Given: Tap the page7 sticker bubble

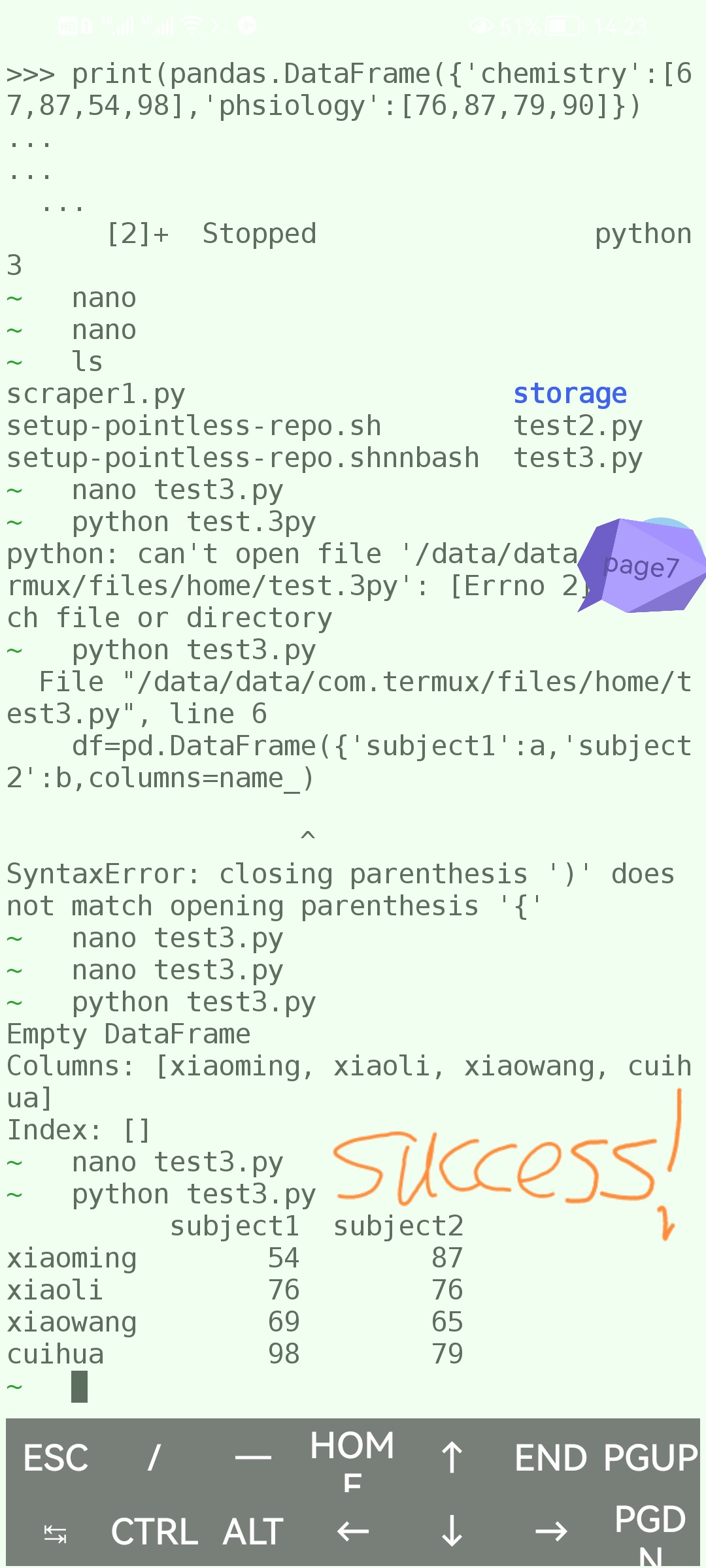Looking at the screenshot, I should pyautogui.click(x=641, y=567).
